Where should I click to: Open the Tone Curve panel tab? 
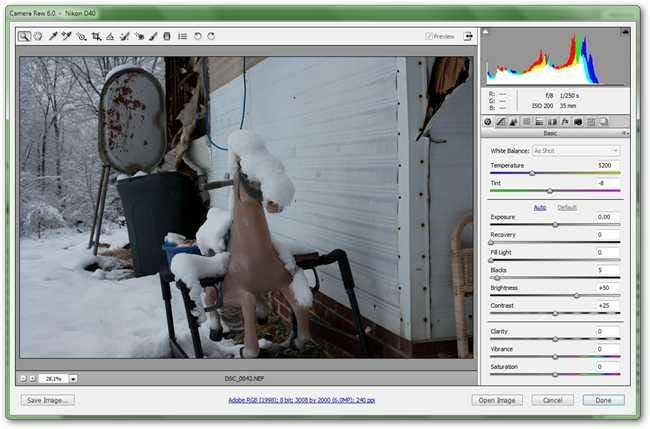500,121
